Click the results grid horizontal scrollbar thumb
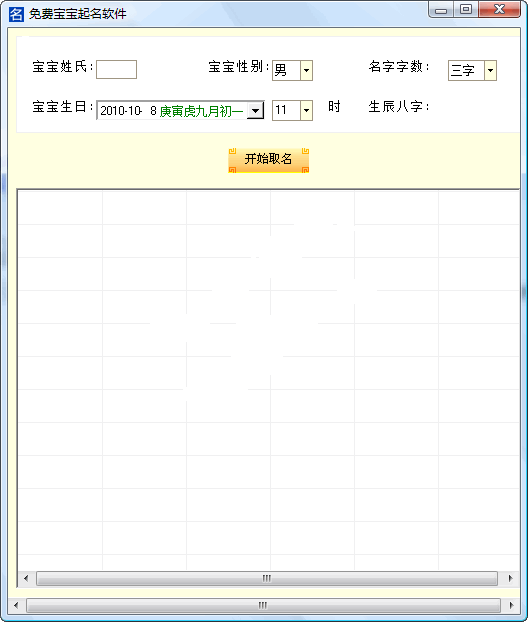The height and width of the screenshot is (622, 528). [x=267, y=578]
